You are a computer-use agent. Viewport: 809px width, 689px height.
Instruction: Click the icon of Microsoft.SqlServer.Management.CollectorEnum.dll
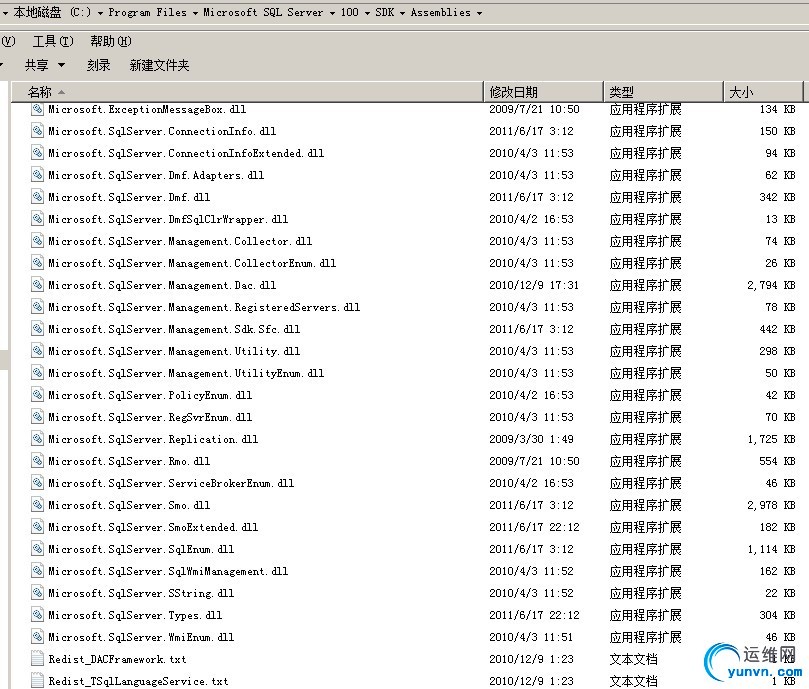point(37,263)
